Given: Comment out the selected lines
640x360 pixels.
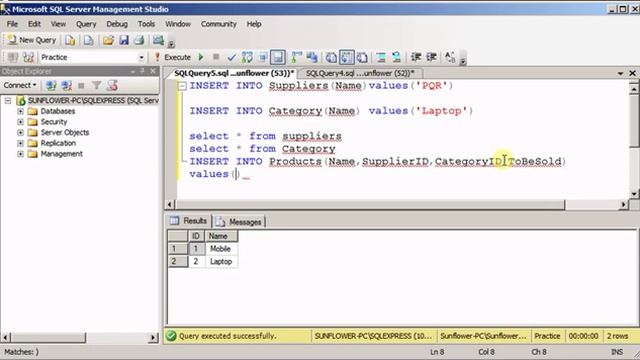Looking at the screenshot, I should coord(381,58).
